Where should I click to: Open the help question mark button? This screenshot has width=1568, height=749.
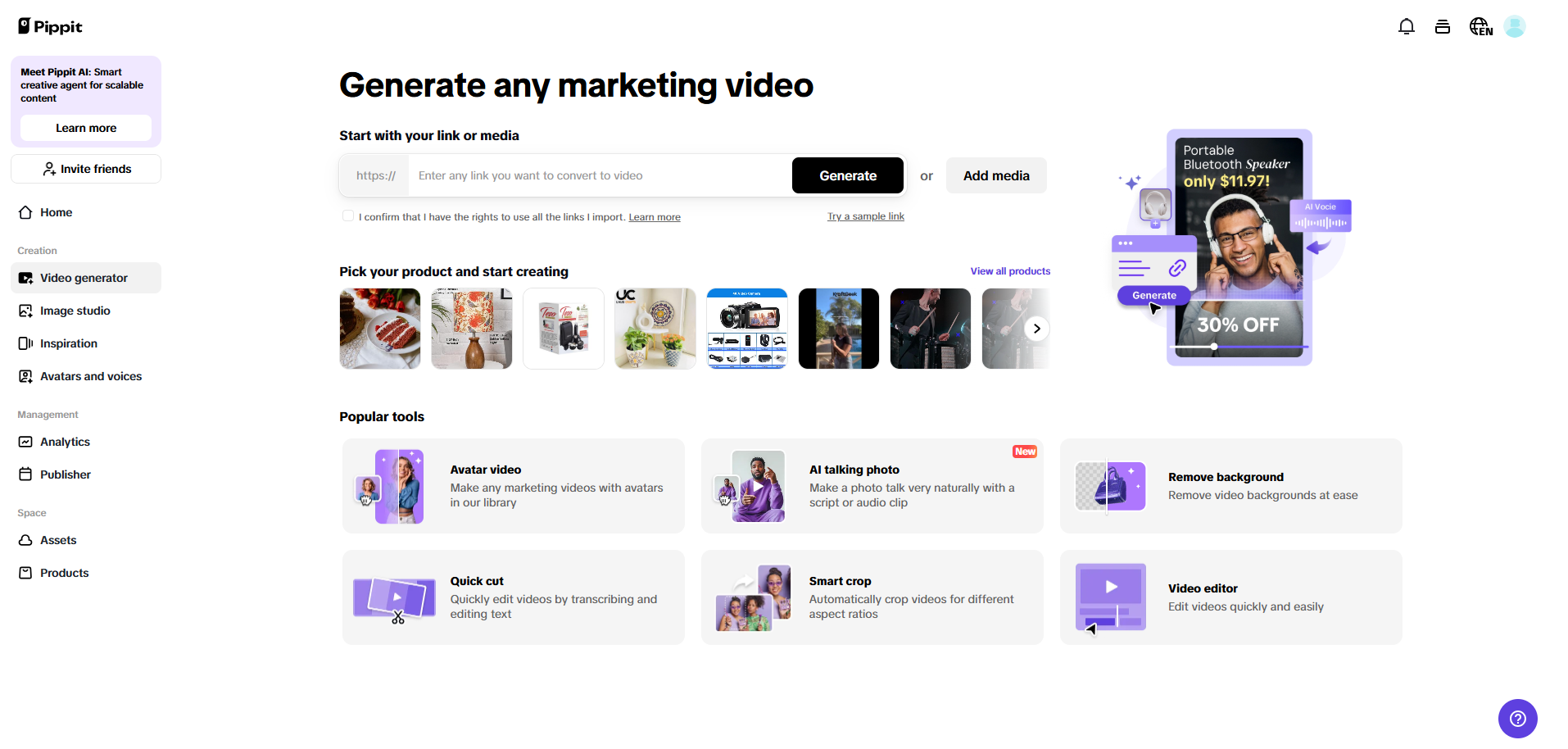click(x=1518, y=719)
